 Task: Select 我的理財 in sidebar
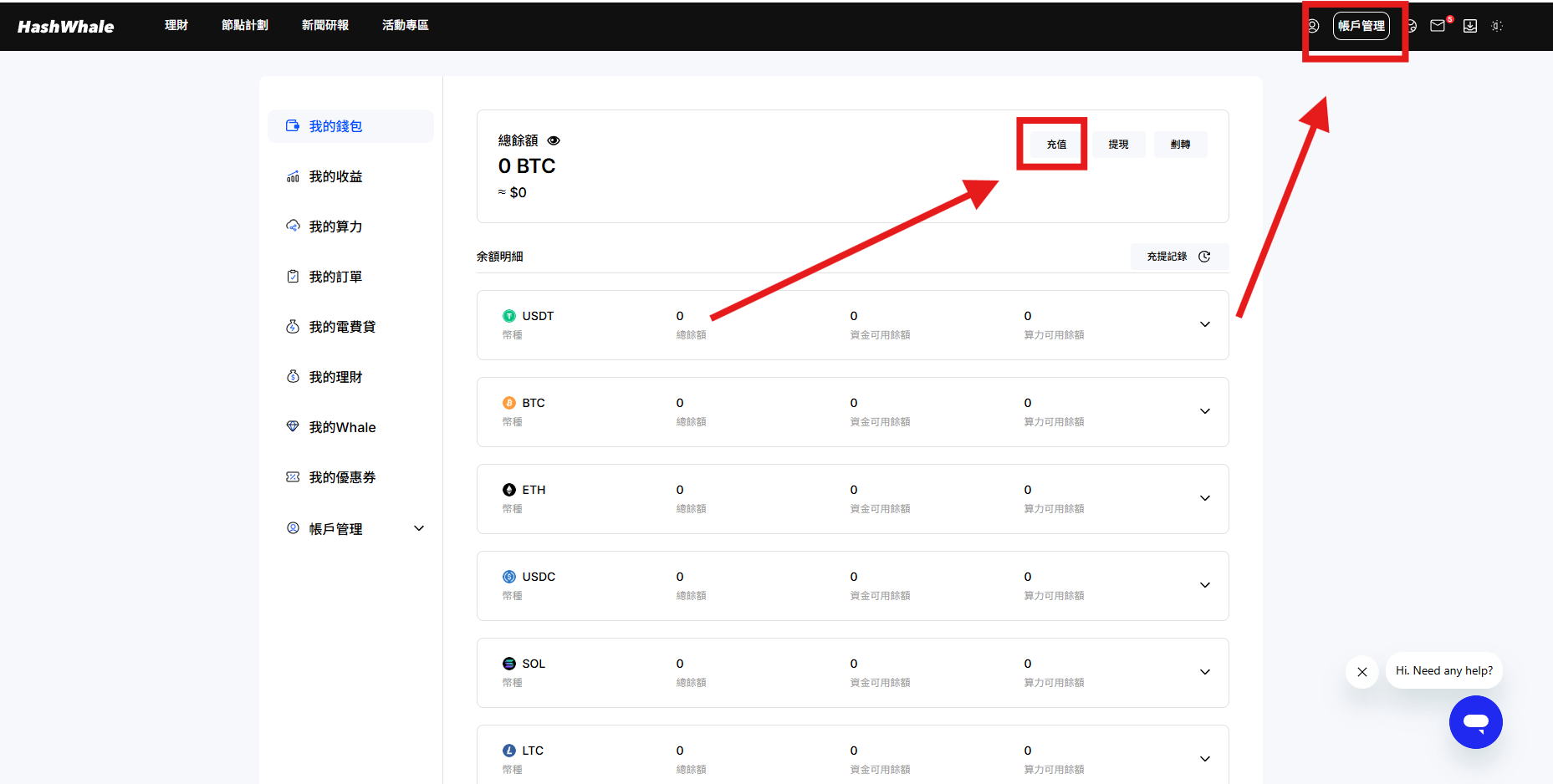pyautogui.click(x=350, y=377)
